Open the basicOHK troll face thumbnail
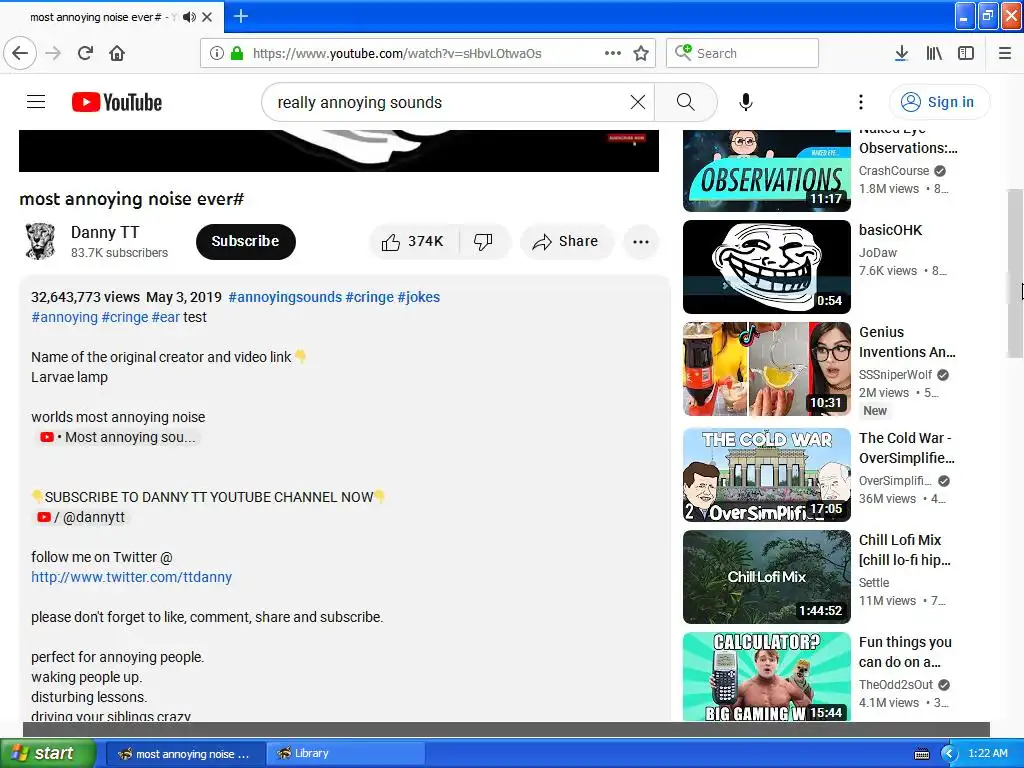 click(x=767, y=267)
